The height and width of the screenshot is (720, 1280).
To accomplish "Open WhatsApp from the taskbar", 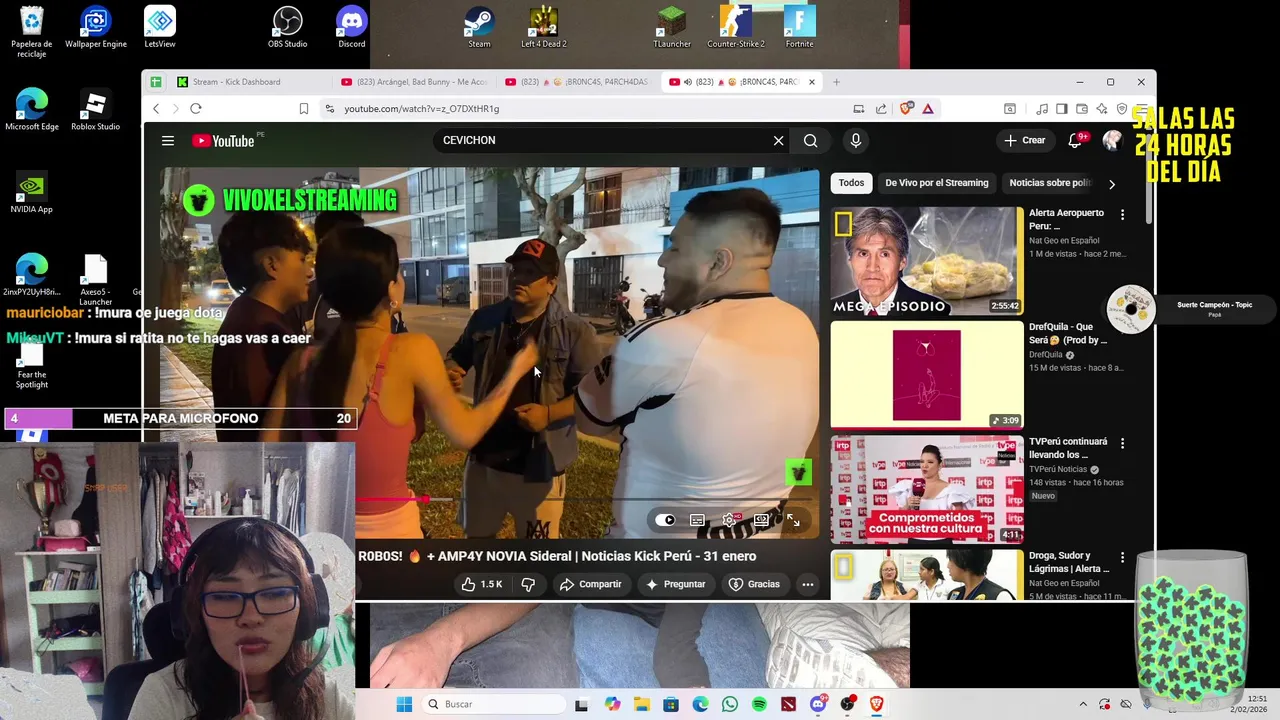I will pyautogui.click(x=730, y=704).
